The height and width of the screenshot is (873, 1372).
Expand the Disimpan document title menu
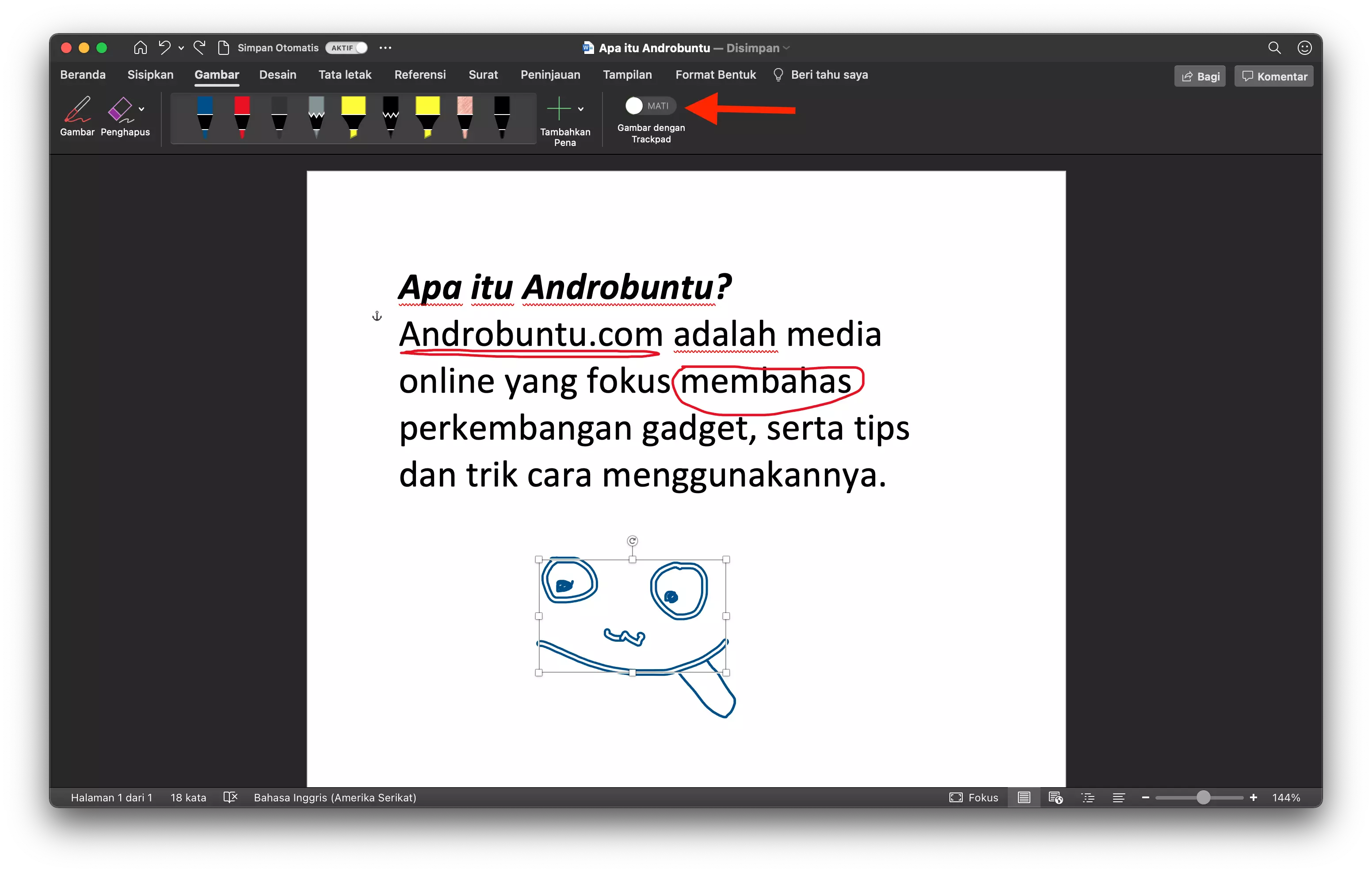point(787,48)
